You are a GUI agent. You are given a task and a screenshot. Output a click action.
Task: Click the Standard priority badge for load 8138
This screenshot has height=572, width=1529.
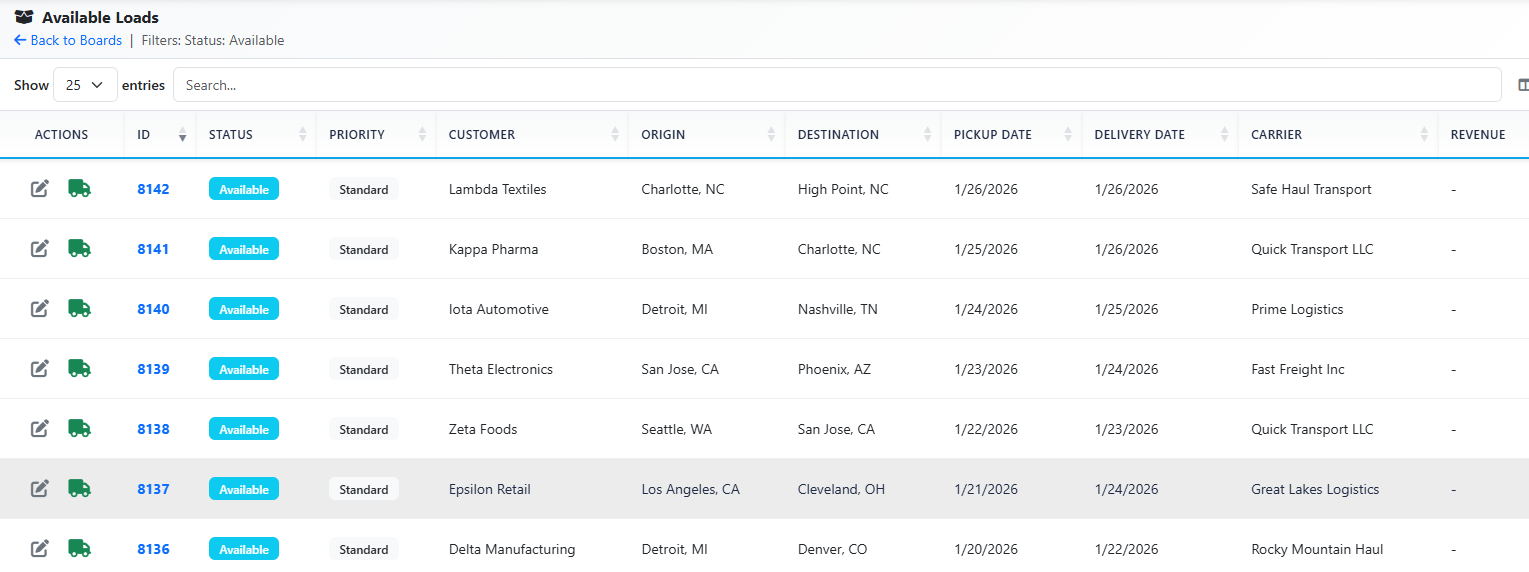click(364, 429)
